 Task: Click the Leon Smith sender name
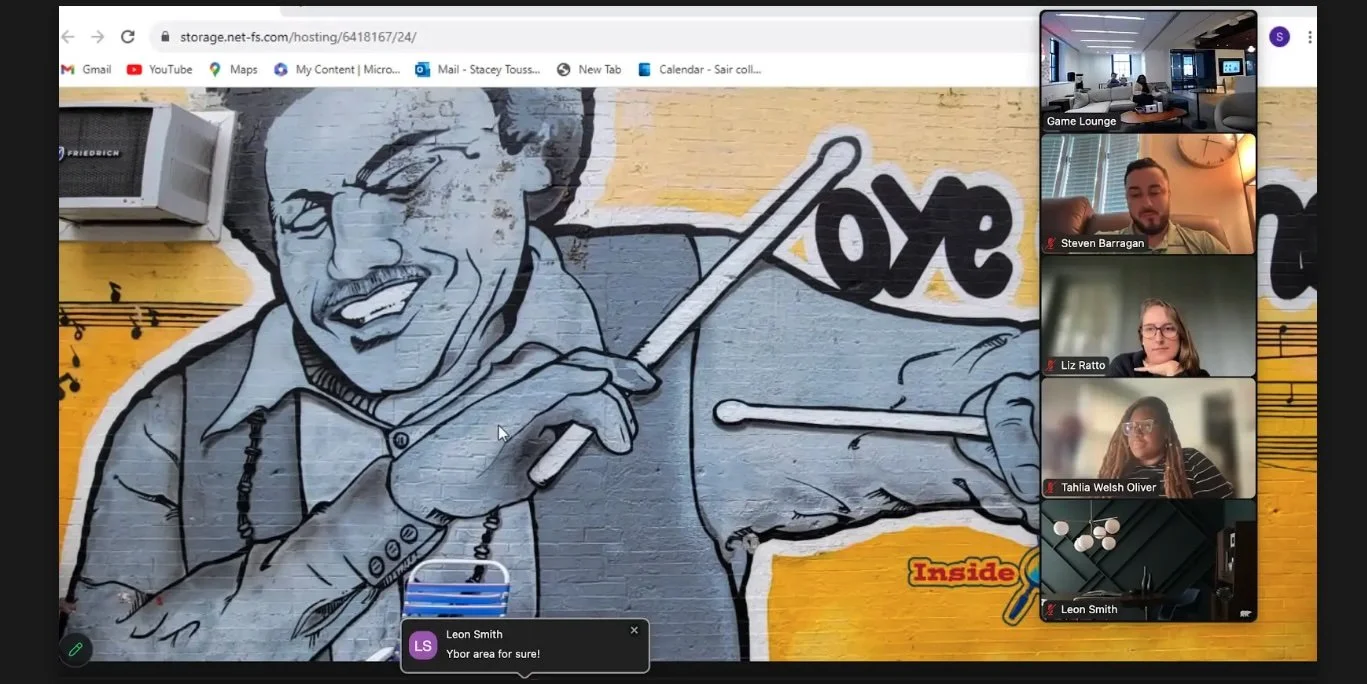pos(474,634)
